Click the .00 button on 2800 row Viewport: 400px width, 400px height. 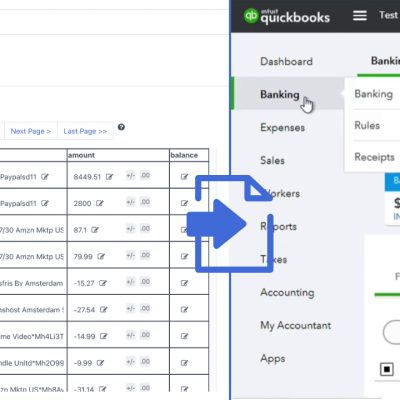145,202
